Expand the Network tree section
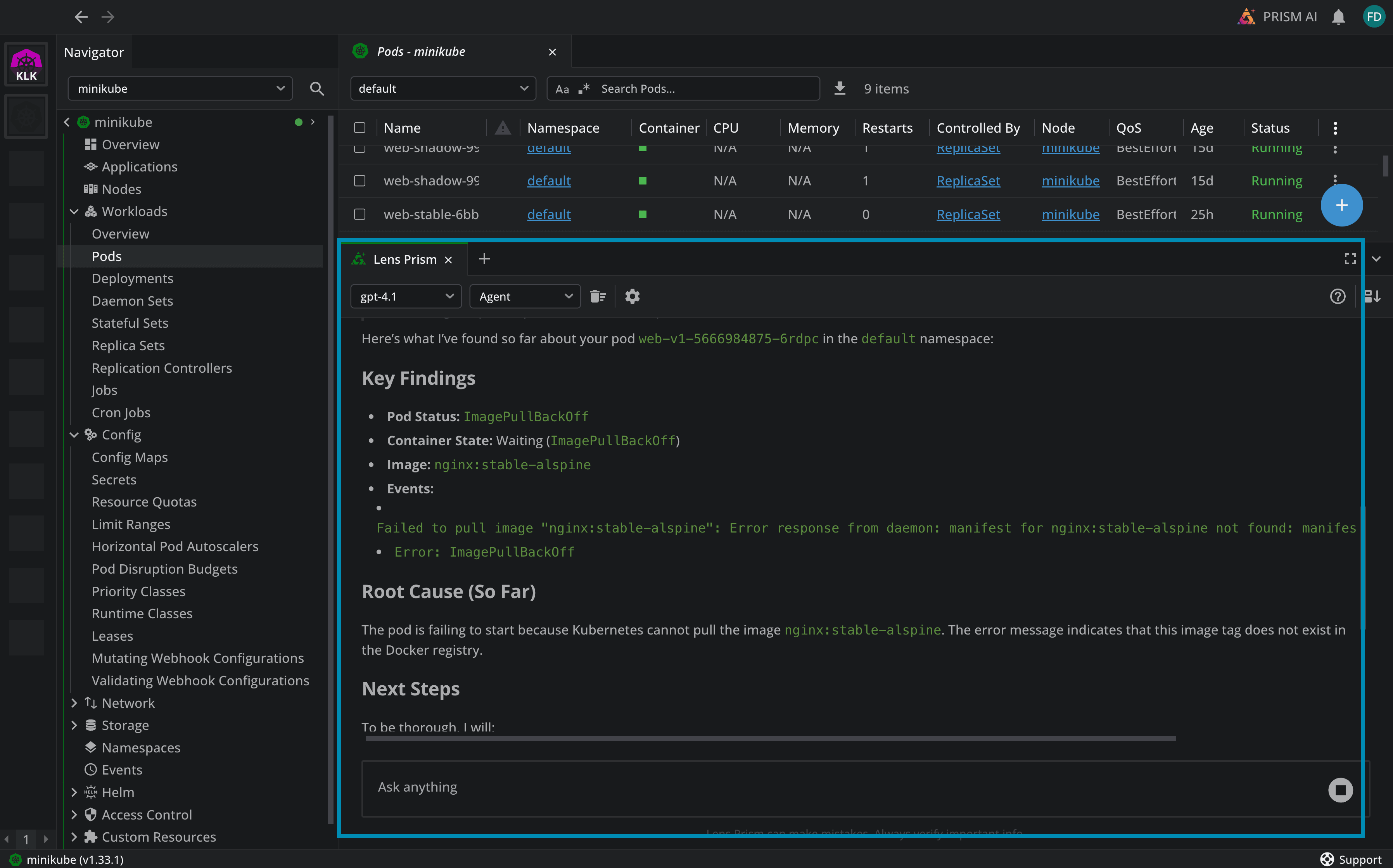Image resolution: width=1393 pixels, height=868 pixels. click(74, 703)
